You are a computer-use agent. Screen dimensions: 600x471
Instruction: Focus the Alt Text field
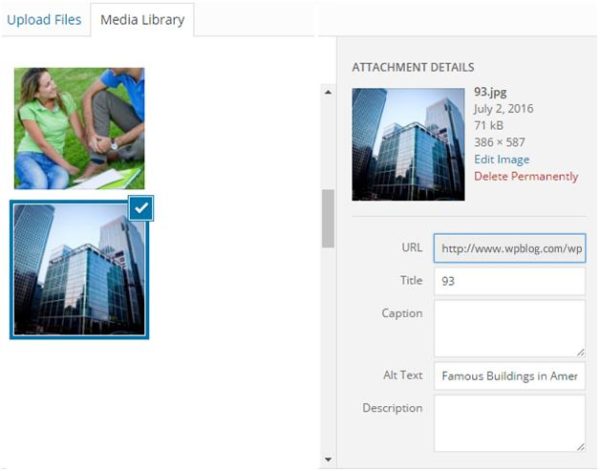click(x=510, y=376)
